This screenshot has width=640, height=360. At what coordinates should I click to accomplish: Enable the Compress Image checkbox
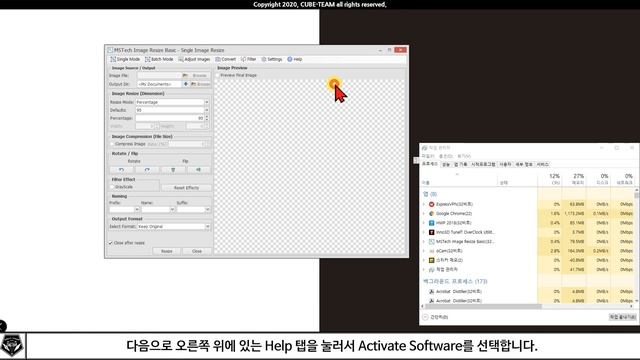point(112,144)
